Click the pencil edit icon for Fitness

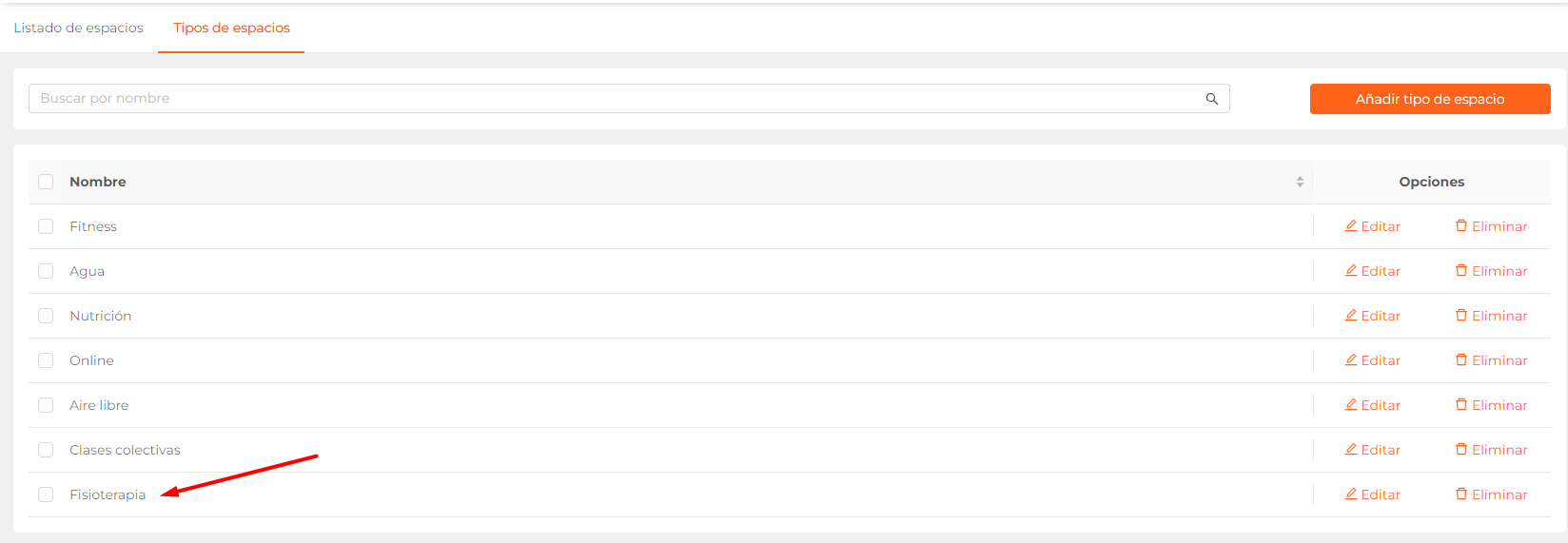click(x=1351, y=225)
